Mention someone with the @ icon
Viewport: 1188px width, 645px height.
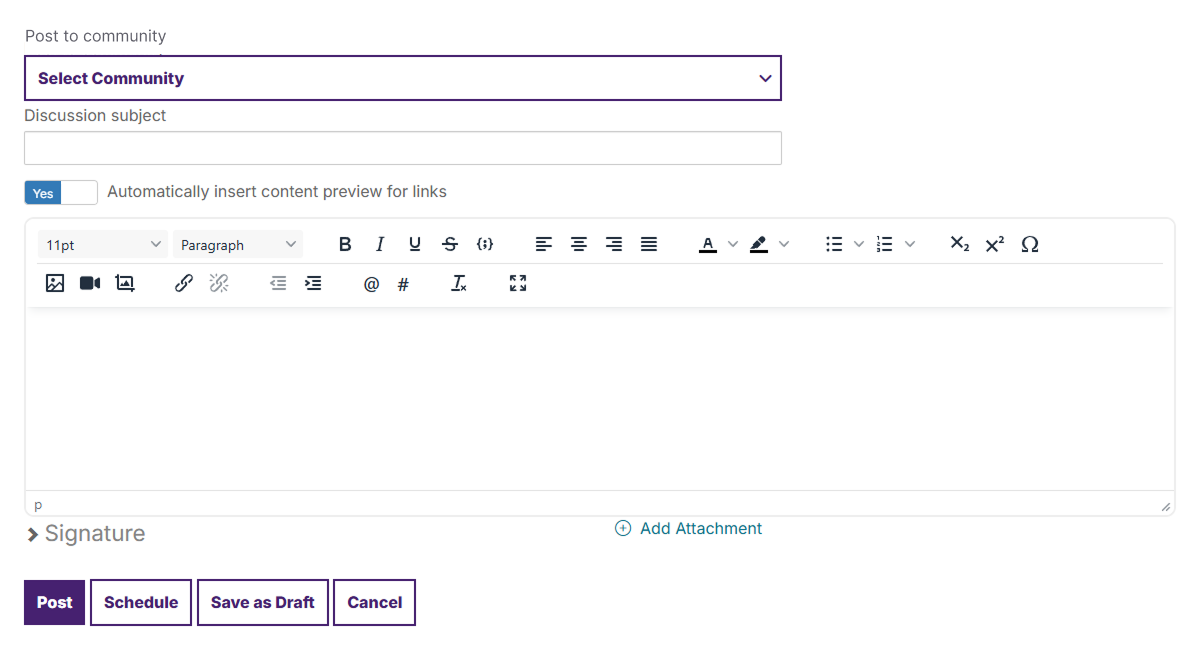[x=371, y=284]
